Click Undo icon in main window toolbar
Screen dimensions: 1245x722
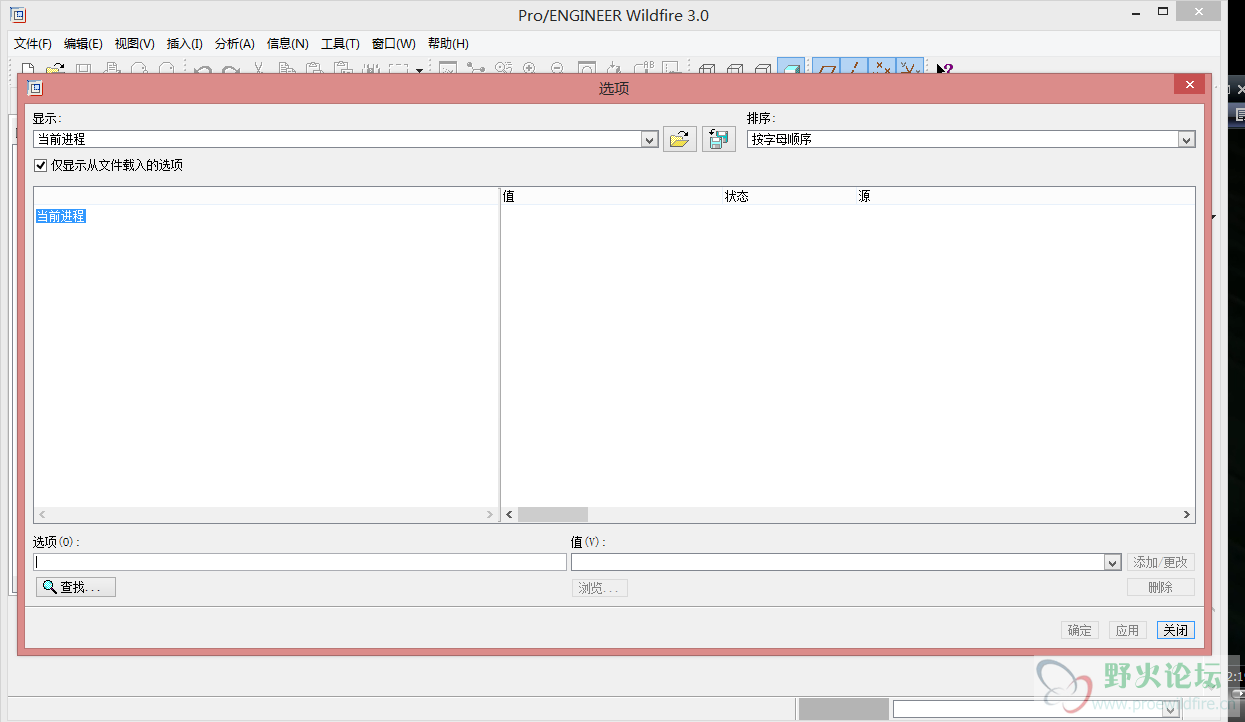click(203, 69)
